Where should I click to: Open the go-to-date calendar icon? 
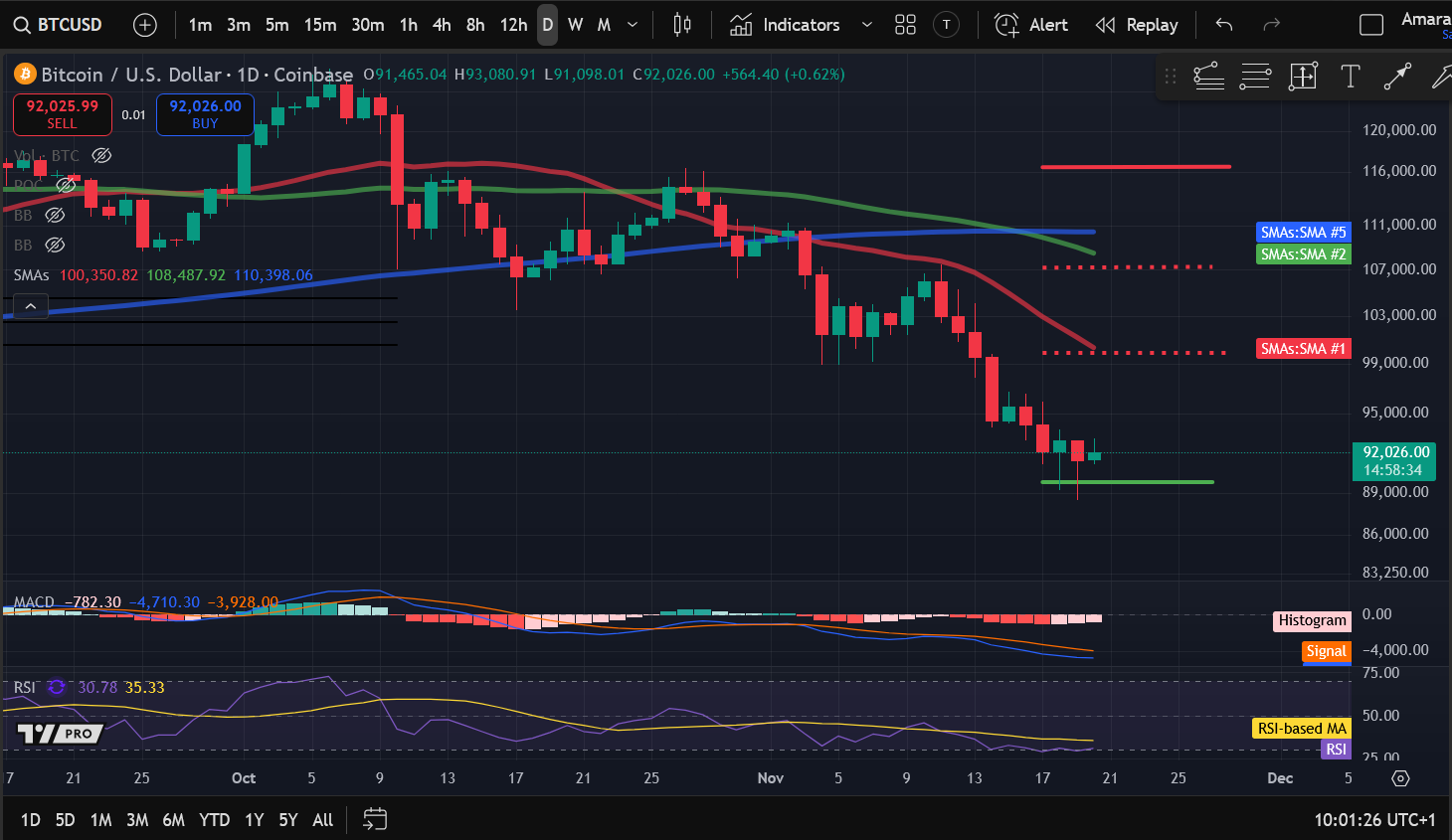[375, 820]
